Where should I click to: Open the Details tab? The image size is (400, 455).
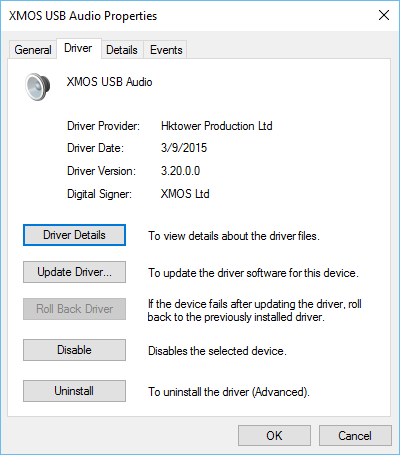click(122, 50)
